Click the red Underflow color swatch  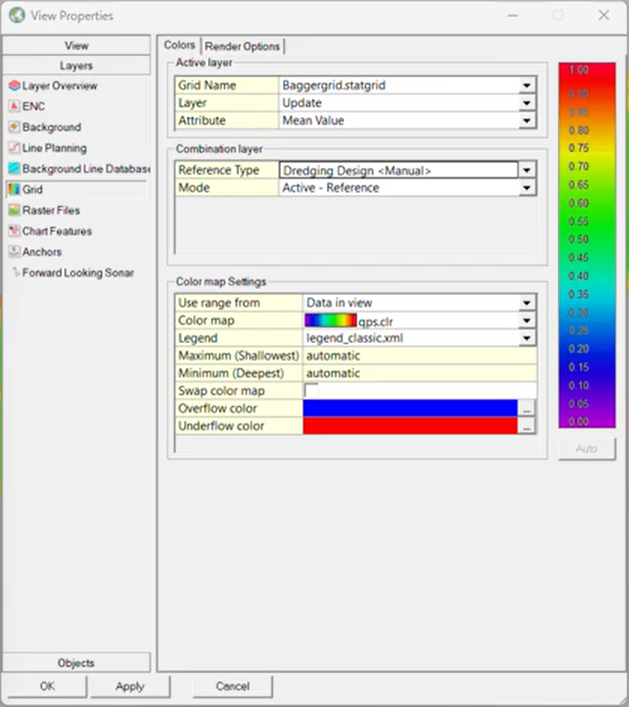410,426
